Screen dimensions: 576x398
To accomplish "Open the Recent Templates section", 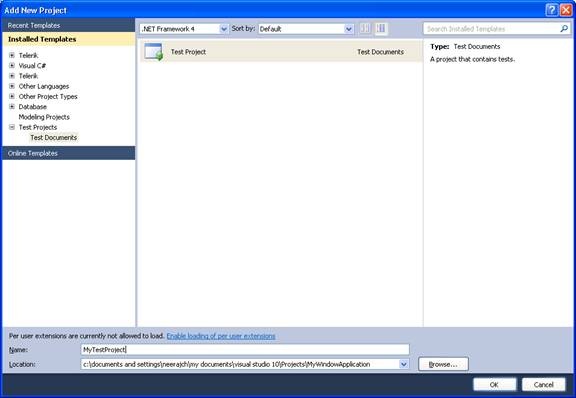I will pos(69,25).
